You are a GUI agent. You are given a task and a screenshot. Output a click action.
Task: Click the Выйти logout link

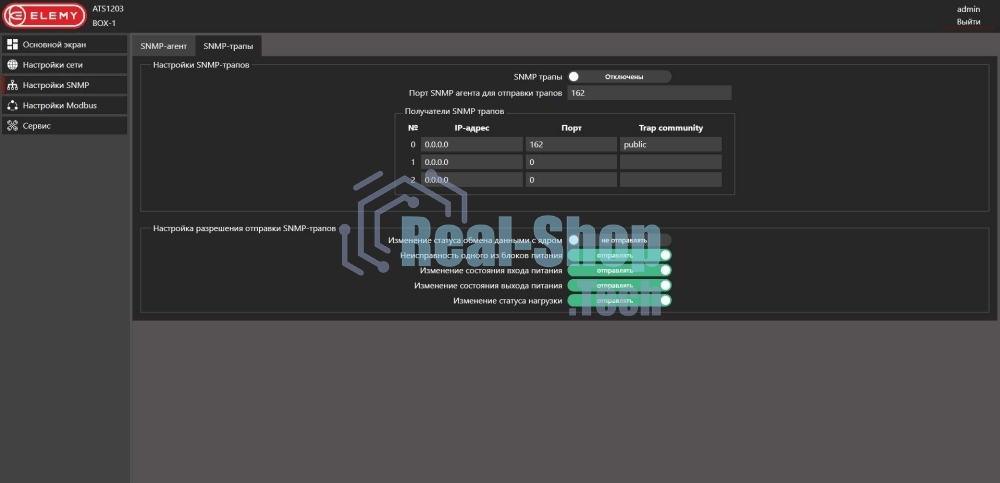pos(968,22)
